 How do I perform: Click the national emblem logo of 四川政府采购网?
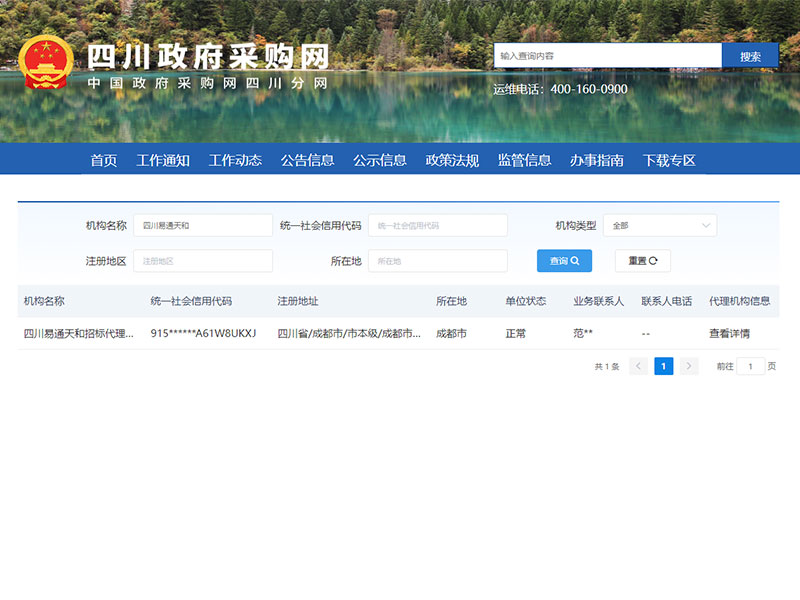[44, 62]
